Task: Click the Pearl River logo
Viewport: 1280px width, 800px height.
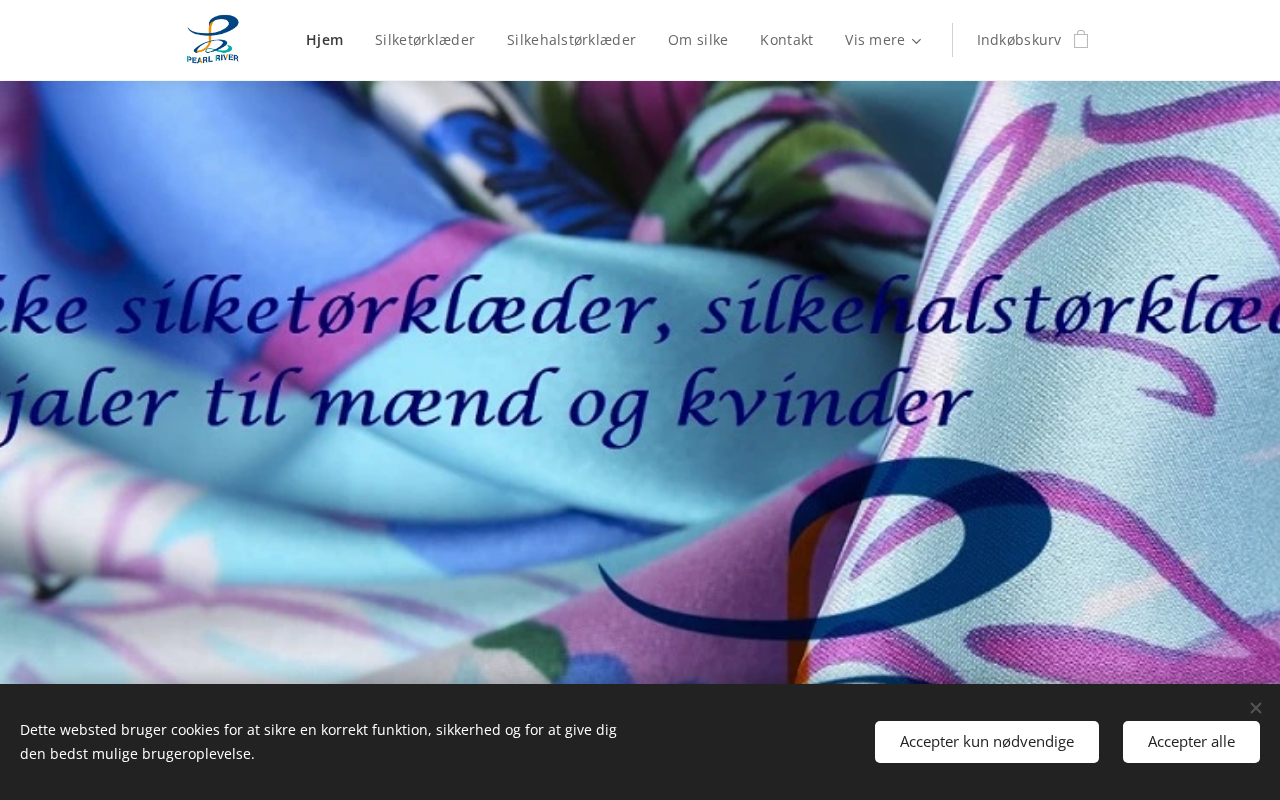Action: 213,40
